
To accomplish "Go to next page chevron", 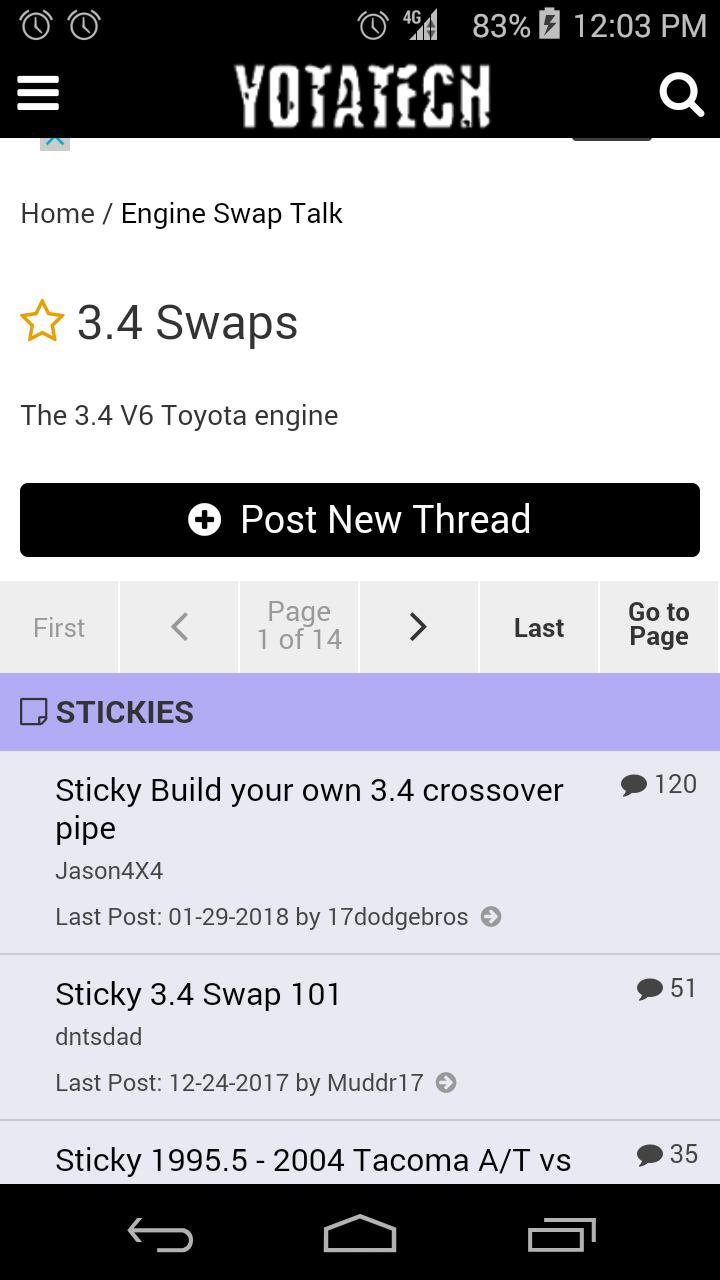I will [x=419, y=627].
